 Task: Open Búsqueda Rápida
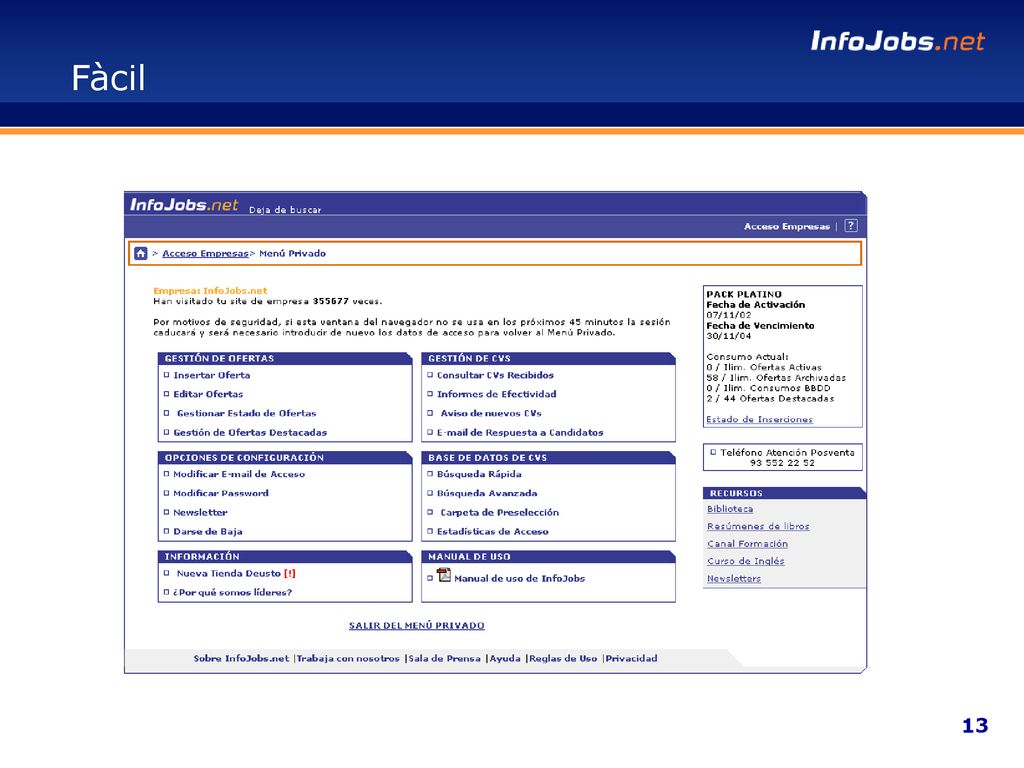point(479,474)
